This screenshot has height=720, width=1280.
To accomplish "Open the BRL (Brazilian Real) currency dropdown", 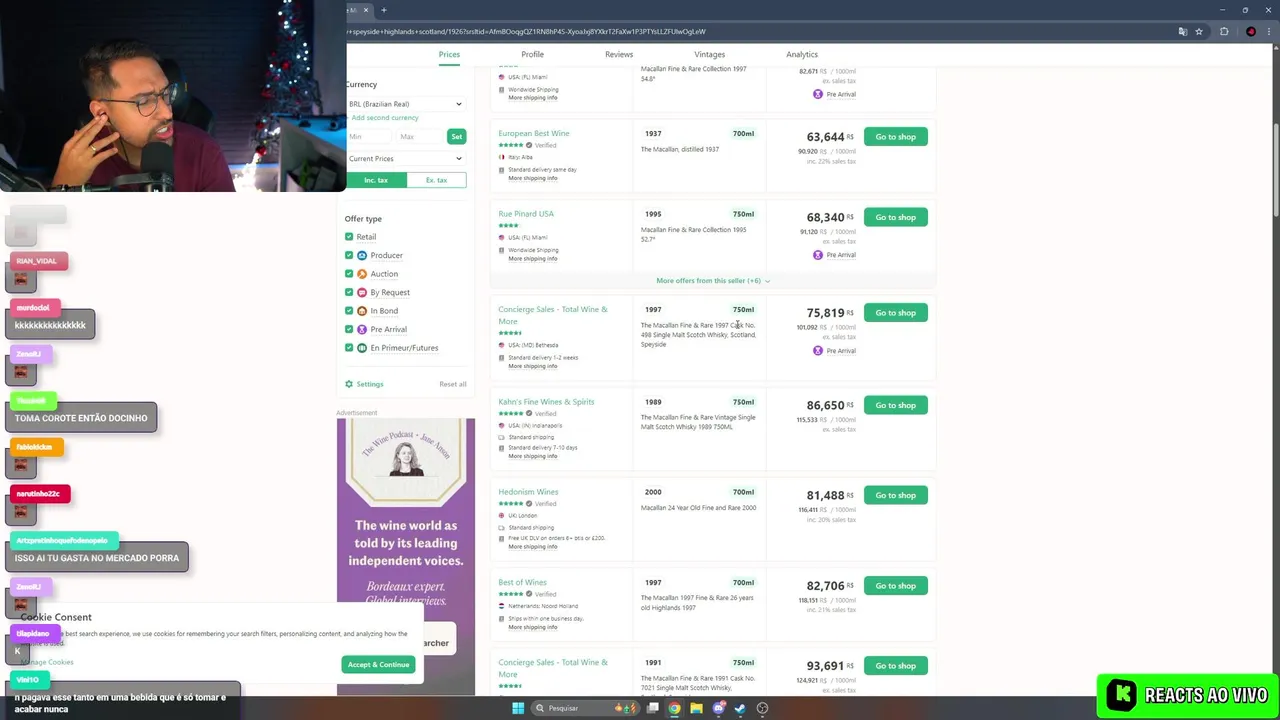I will click(x=405, y=104).
